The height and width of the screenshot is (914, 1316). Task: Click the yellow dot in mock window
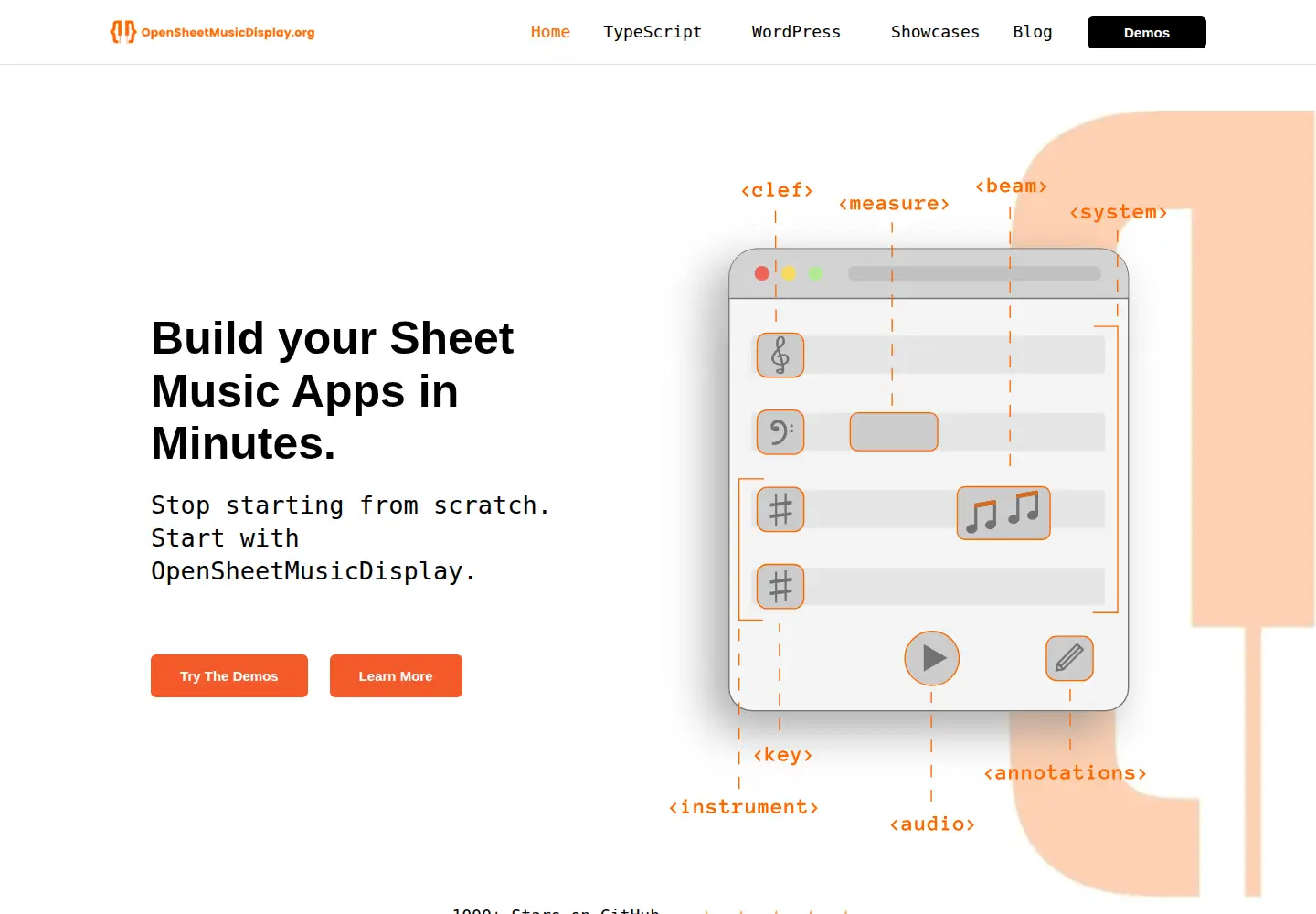click(789, 273)
